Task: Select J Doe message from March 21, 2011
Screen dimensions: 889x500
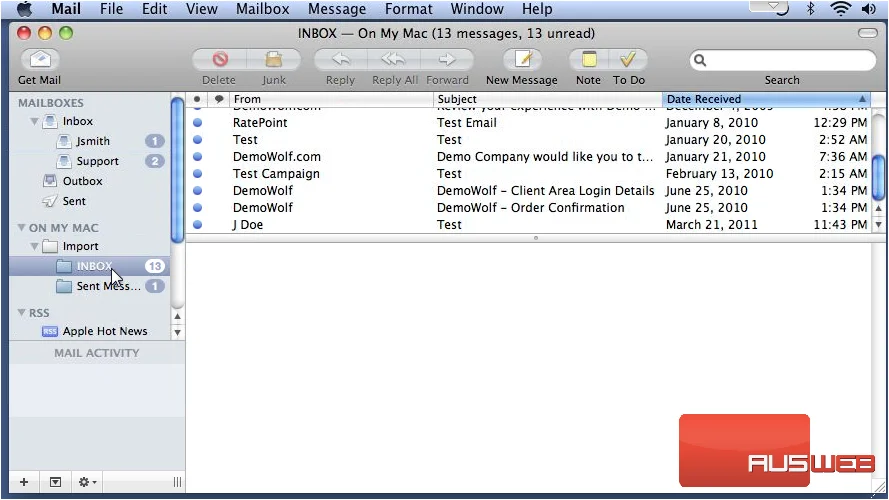Action: [x=530, y=224]
